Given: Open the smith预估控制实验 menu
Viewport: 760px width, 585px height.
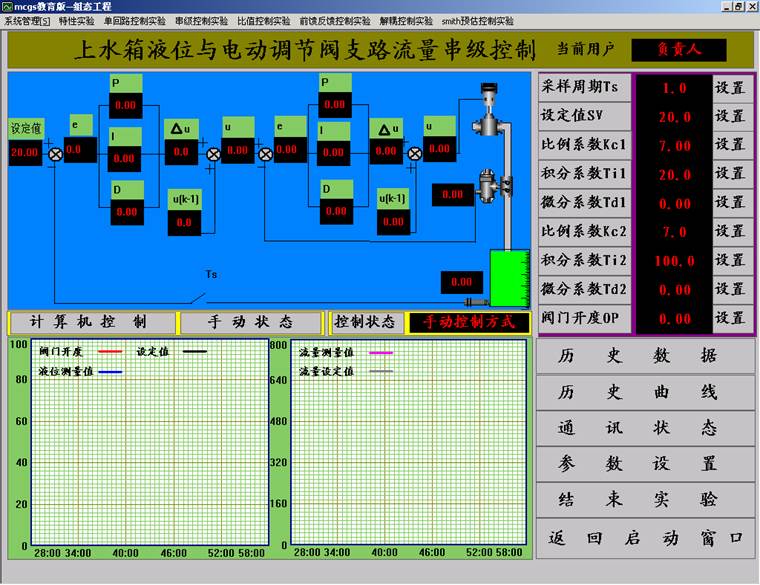Looking at the screenshot, I should coord(477,20).
